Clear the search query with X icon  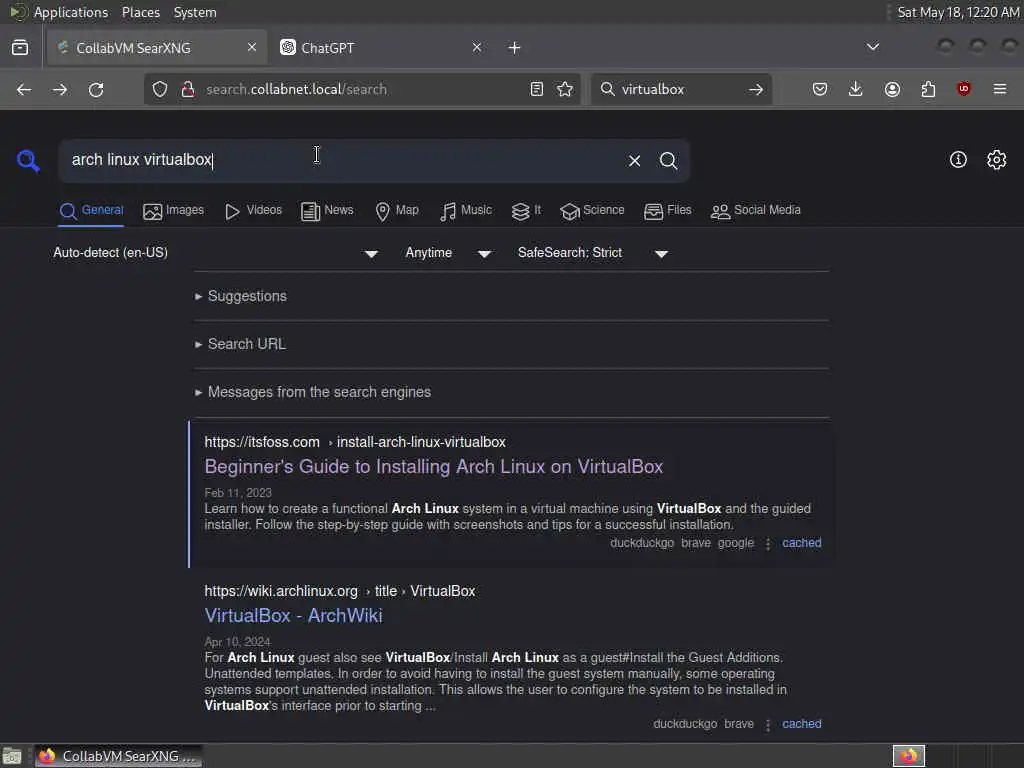(x=634, y=161)
